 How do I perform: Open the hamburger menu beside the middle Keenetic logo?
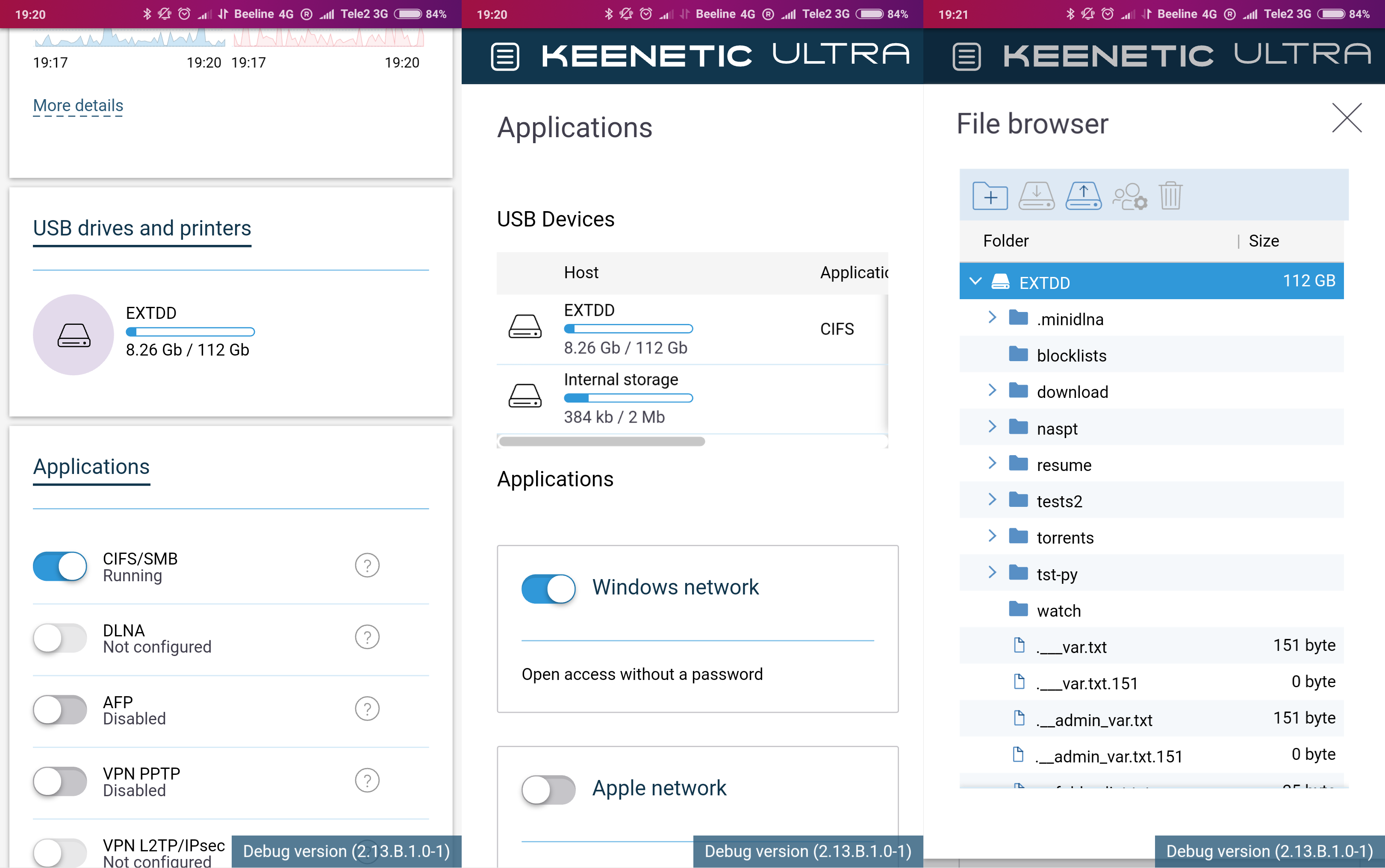(505, 57)
